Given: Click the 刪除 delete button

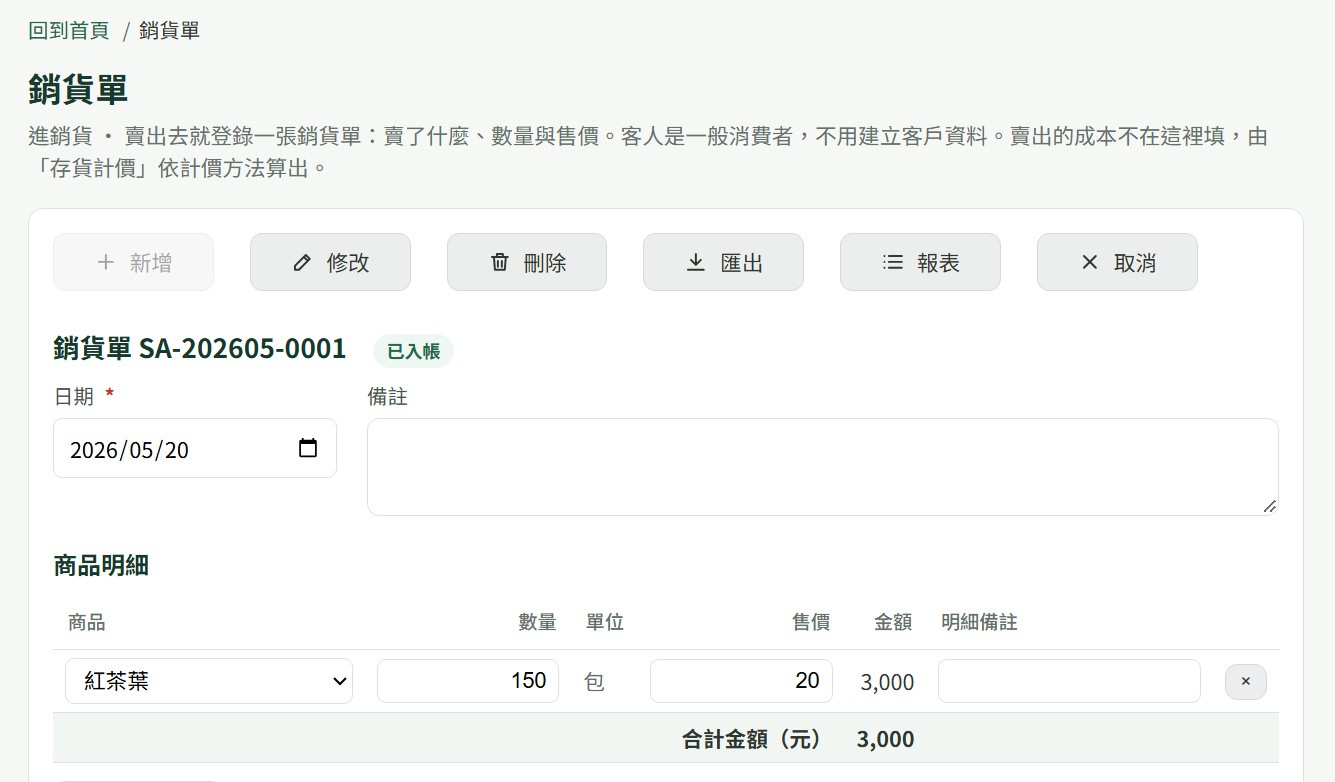Looking at the screenshot, I should [x=526, y=262].
